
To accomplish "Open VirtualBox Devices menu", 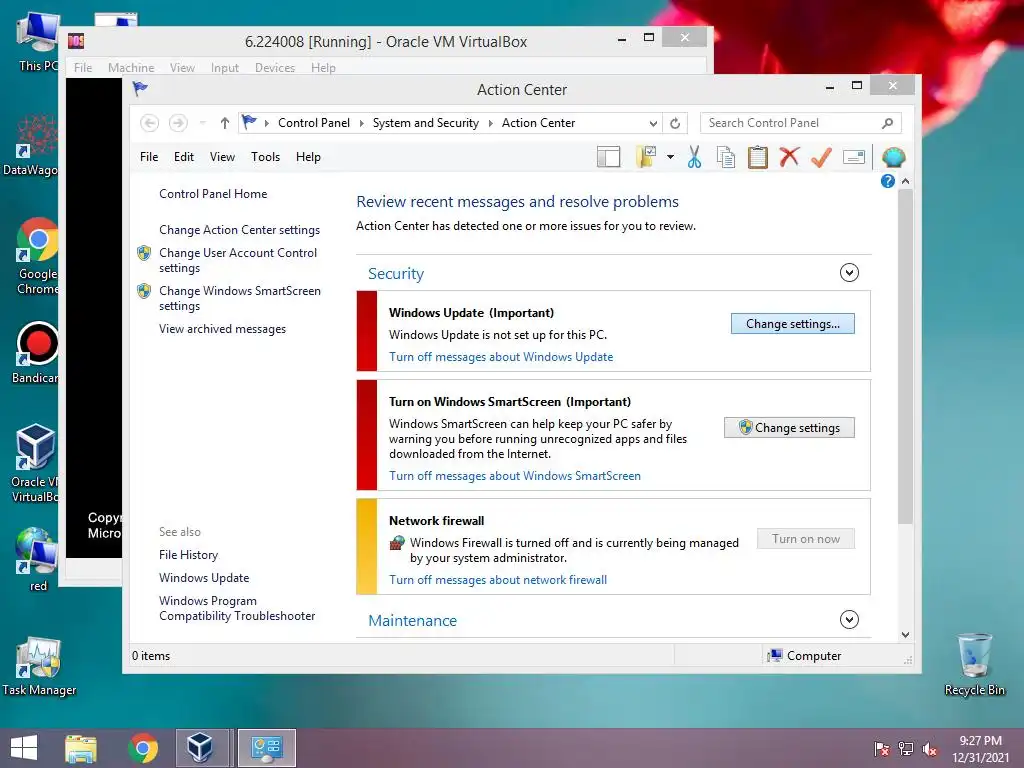I will [x=275, y=67].
